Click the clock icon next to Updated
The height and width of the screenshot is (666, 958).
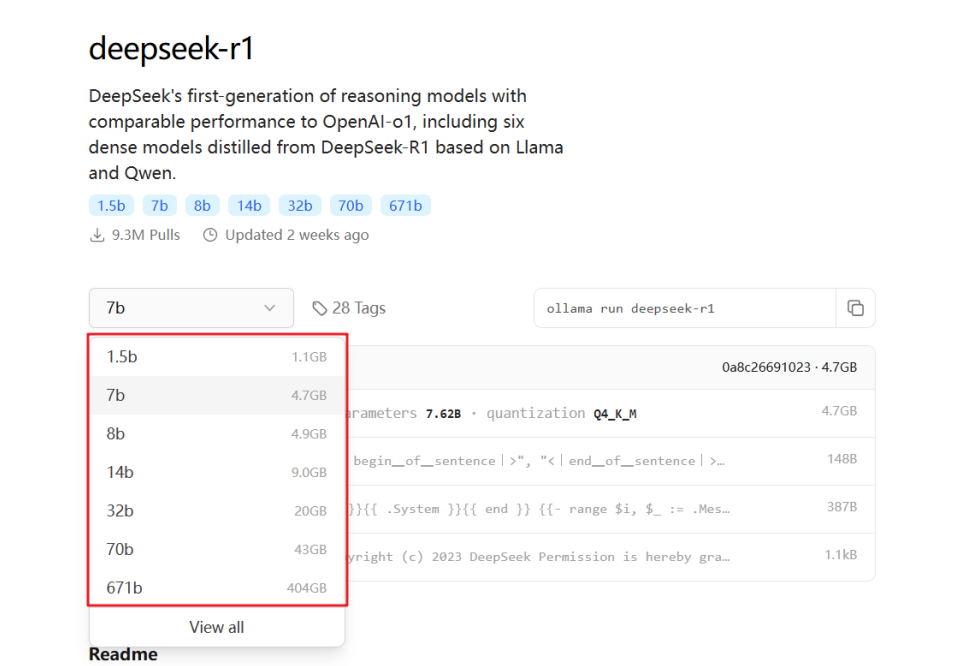(x=210, y=235)
